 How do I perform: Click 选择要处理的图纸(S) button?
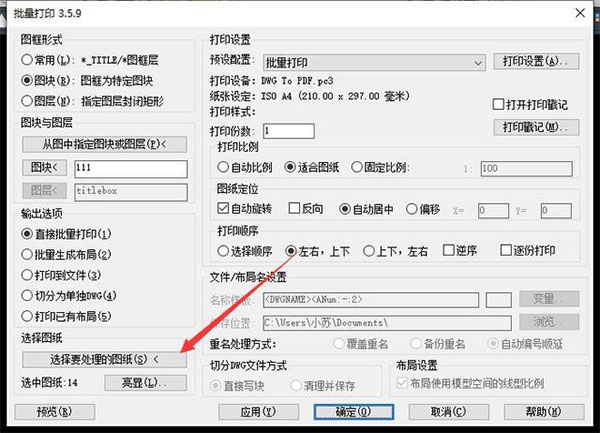[104, 360]
